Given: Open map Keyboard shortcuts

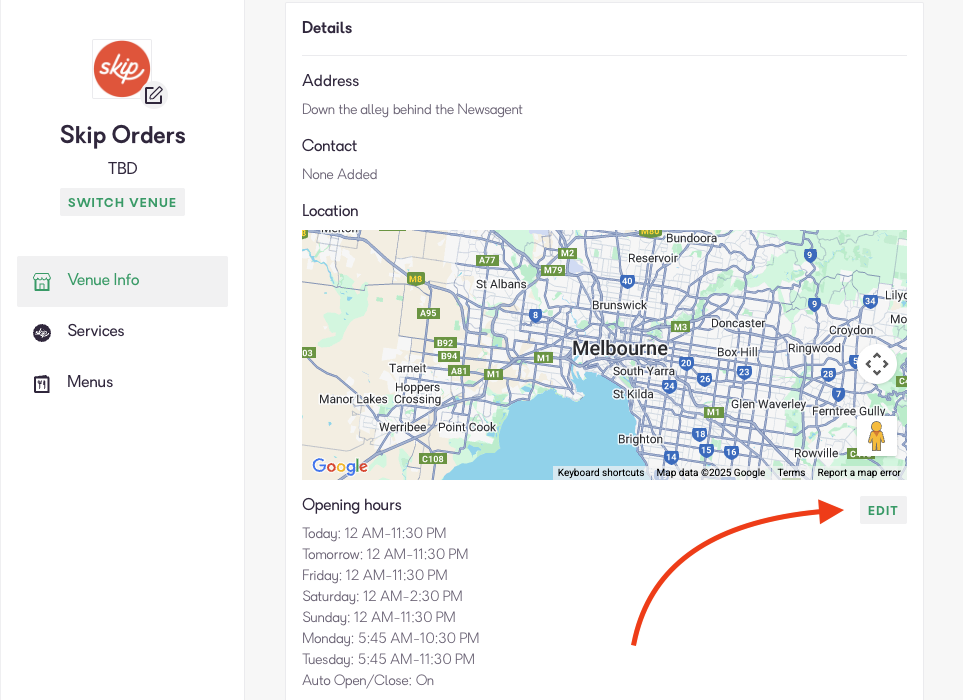Looking at the screenshot, I should 600,473.
